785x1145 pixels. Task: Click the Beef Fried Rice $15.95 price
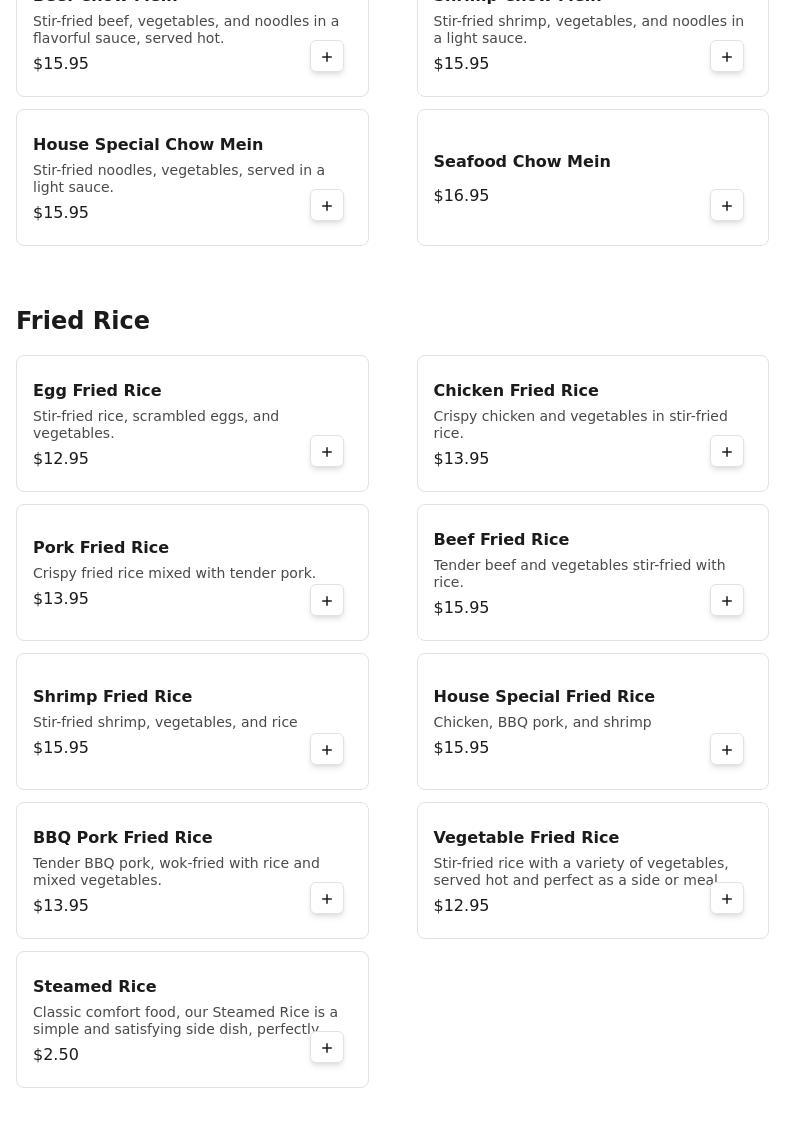click(x=461, y=608)
